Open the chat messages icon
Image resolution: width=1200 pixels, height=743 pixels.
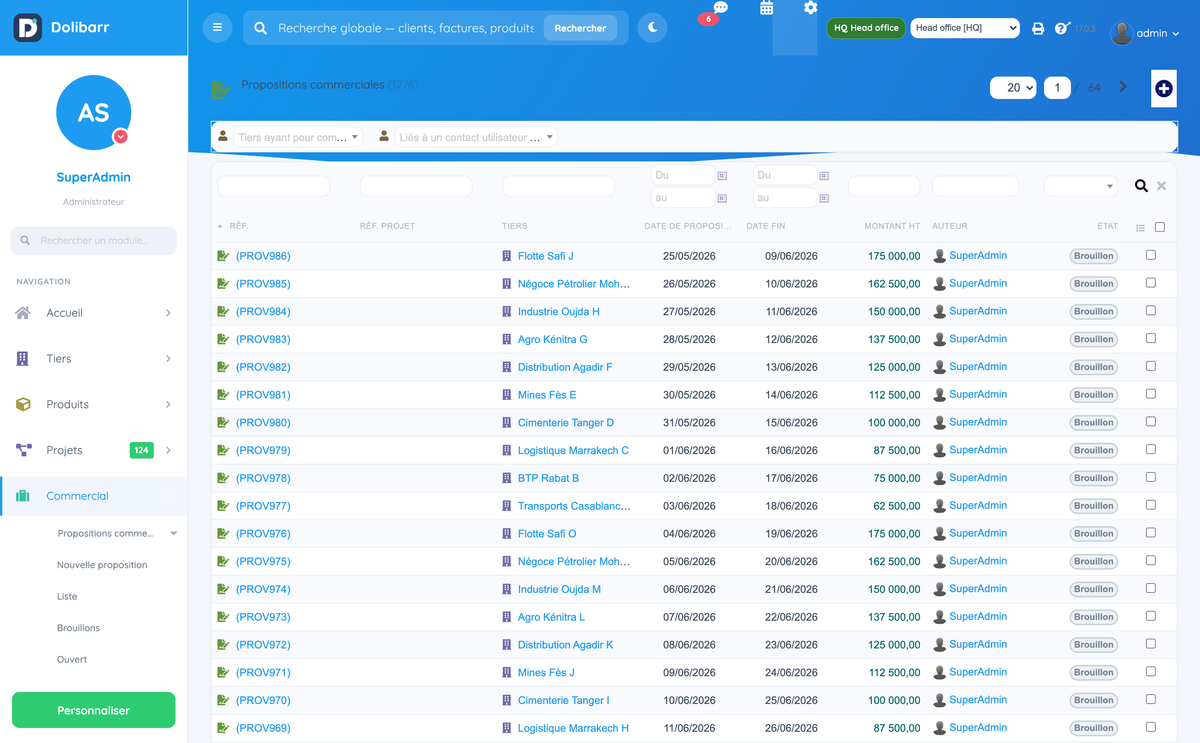(x=721, y=7)
